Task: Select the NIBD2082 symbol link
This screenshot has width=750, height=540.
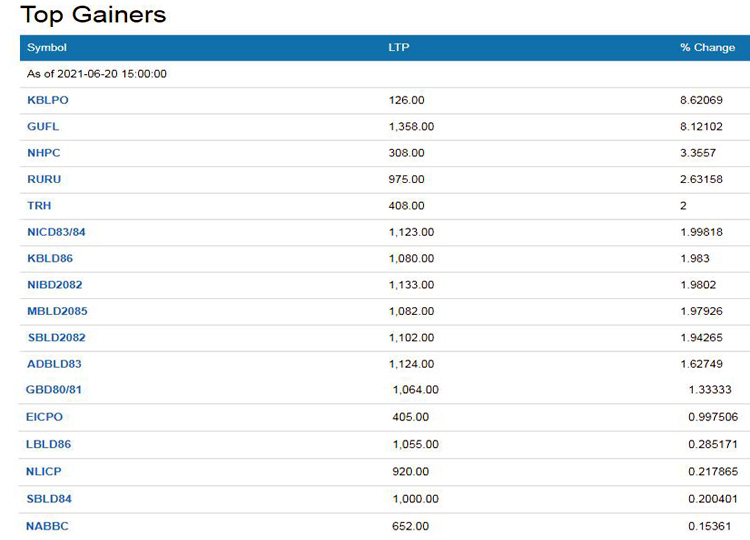Action: pos(55,285)
